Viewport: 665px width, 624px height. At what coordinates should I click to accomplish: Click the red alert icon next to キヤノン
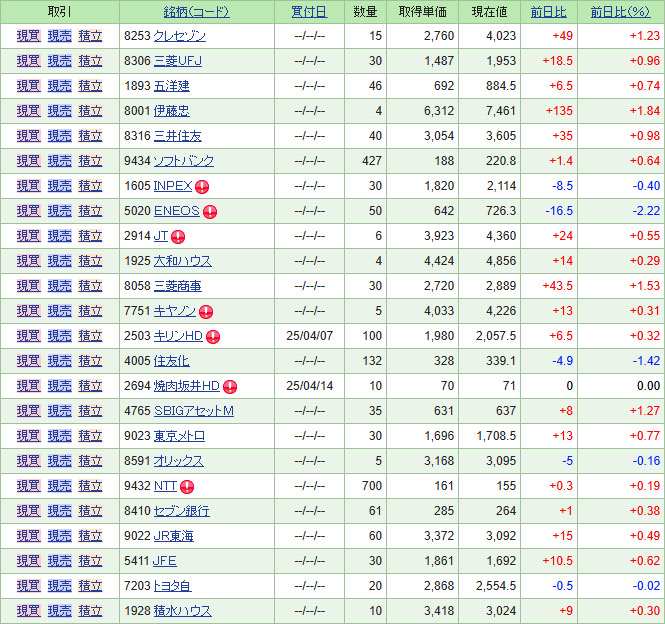point(205,311)
